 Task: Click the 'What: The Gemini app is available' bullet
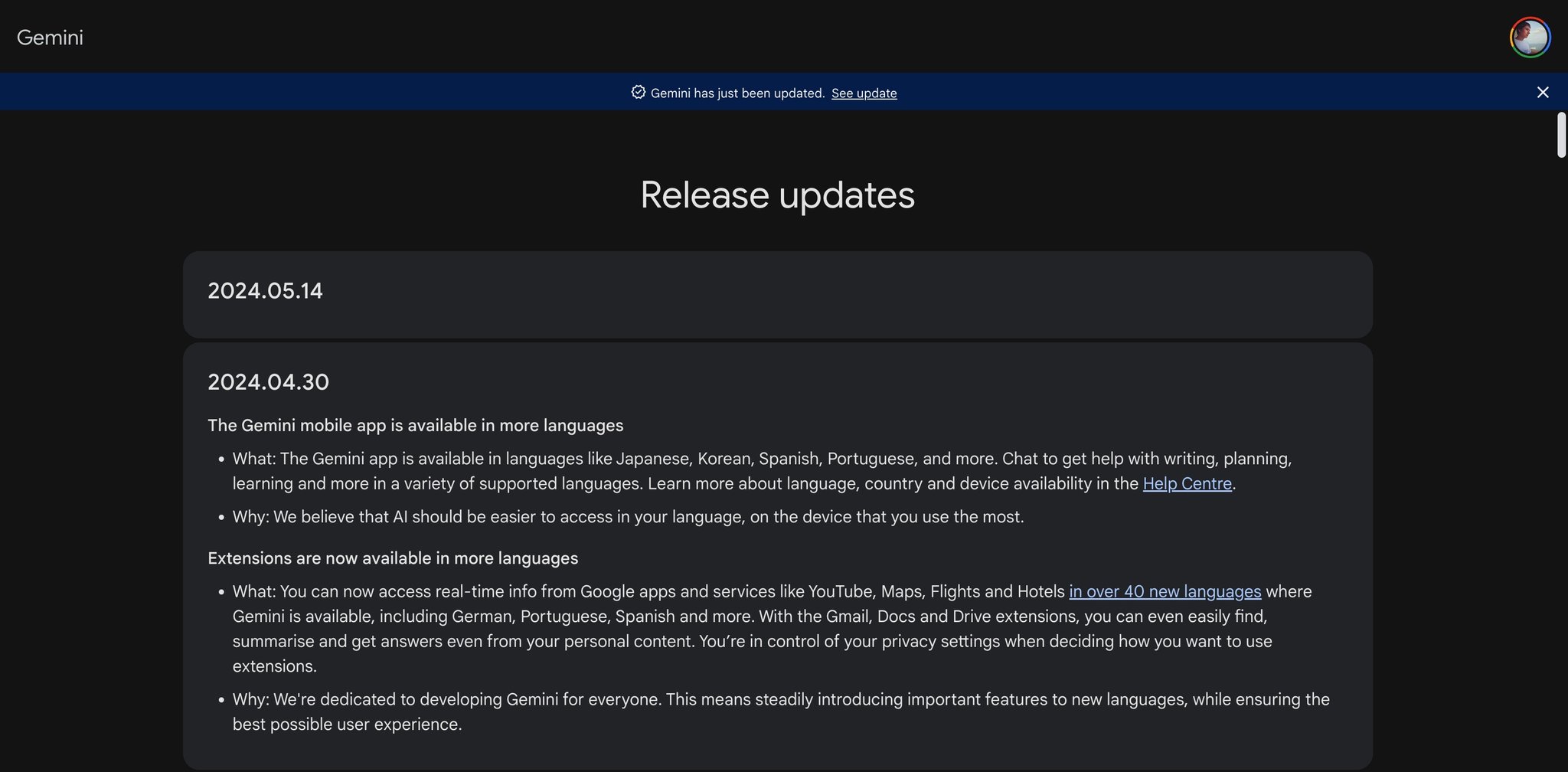pyautogui.click(x=762, y=471)
